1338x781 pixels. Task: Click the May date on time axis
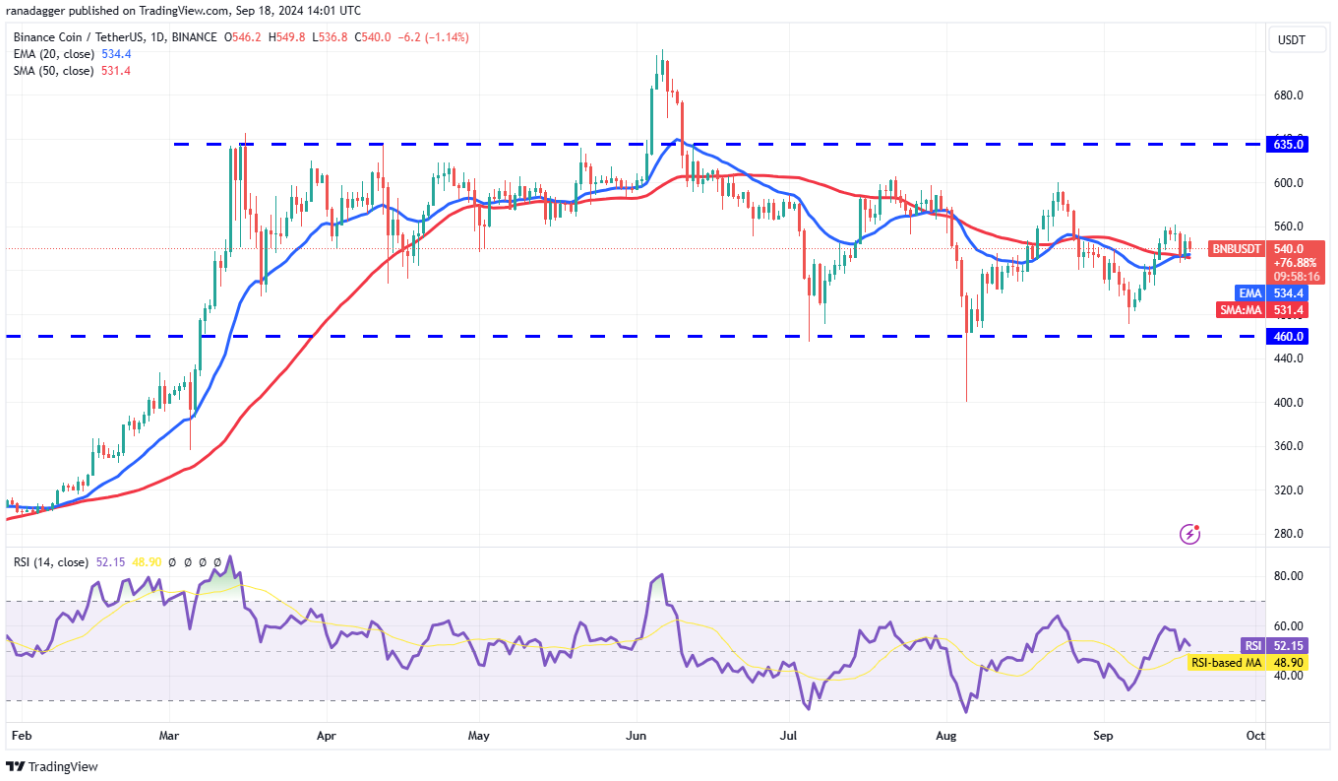pos(479,735)
